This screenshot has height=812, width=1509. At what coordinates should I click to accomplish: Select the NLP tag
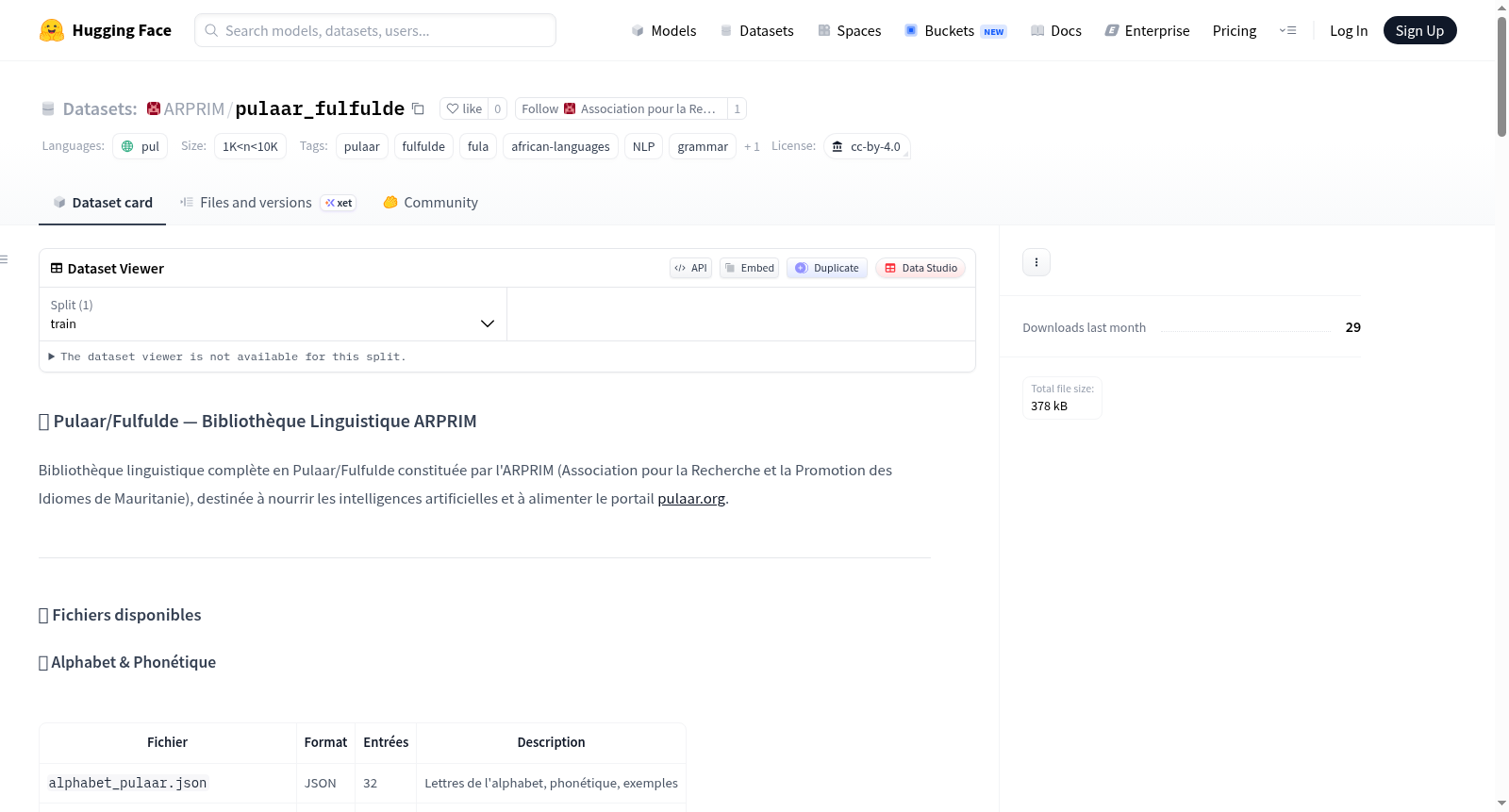tap(644, 146)
